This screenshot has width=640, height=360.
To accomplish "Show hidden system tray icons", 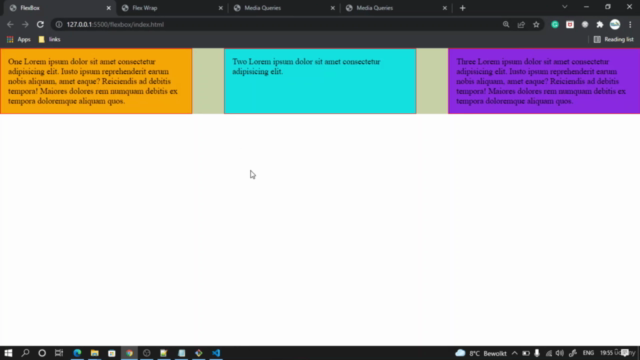I will 515,353.
